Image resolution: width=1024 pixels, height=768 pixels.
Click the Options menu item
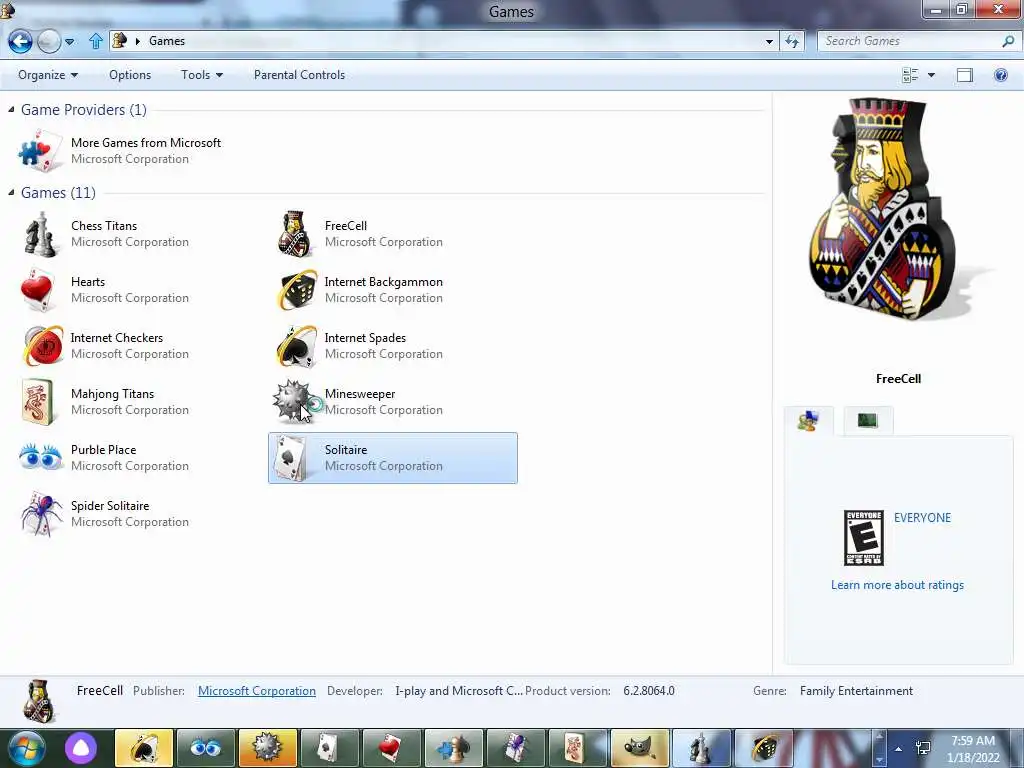130,75
